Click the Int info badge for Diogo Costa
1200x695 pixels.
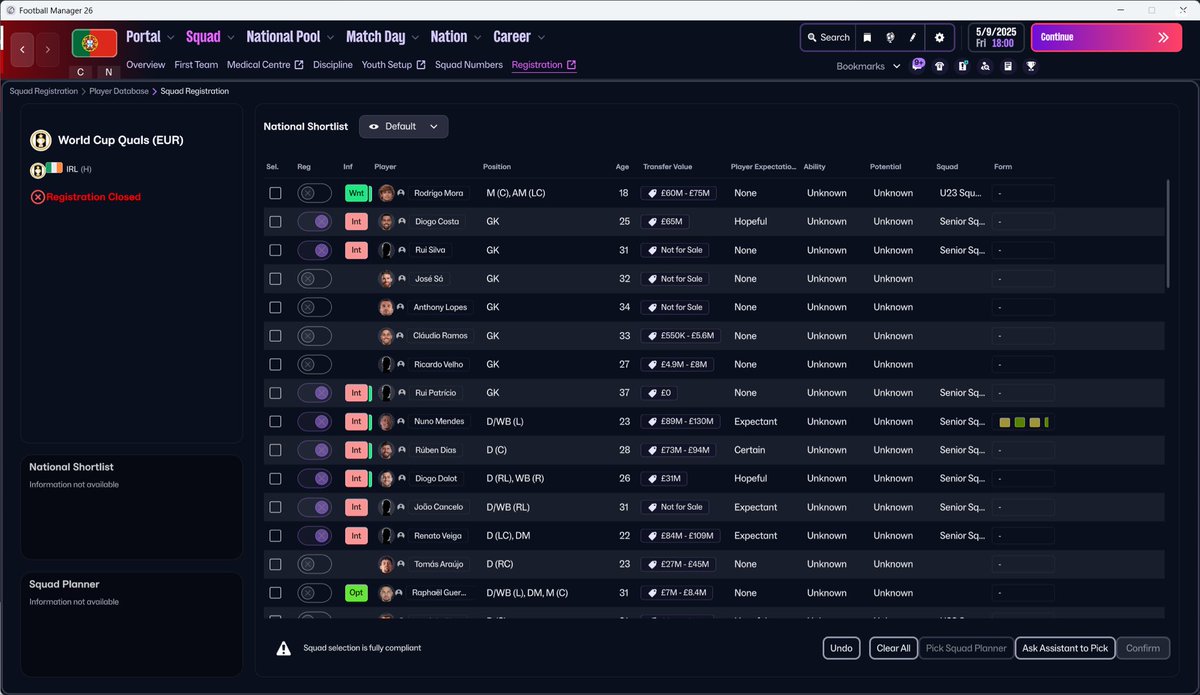pyautogui.click(x=356, y=221)
